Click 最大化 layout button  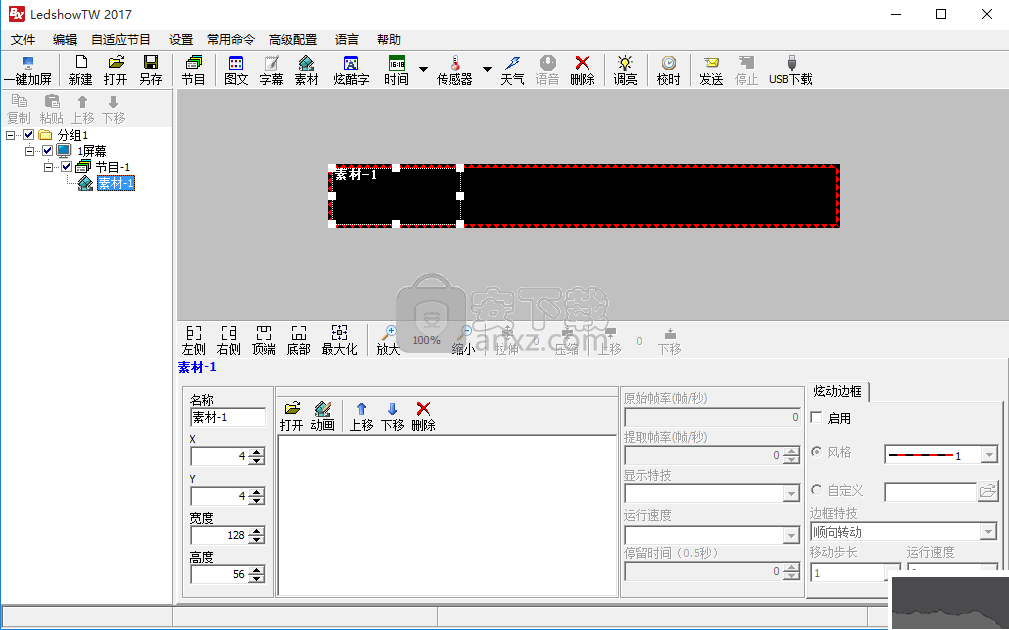(339, 340)
